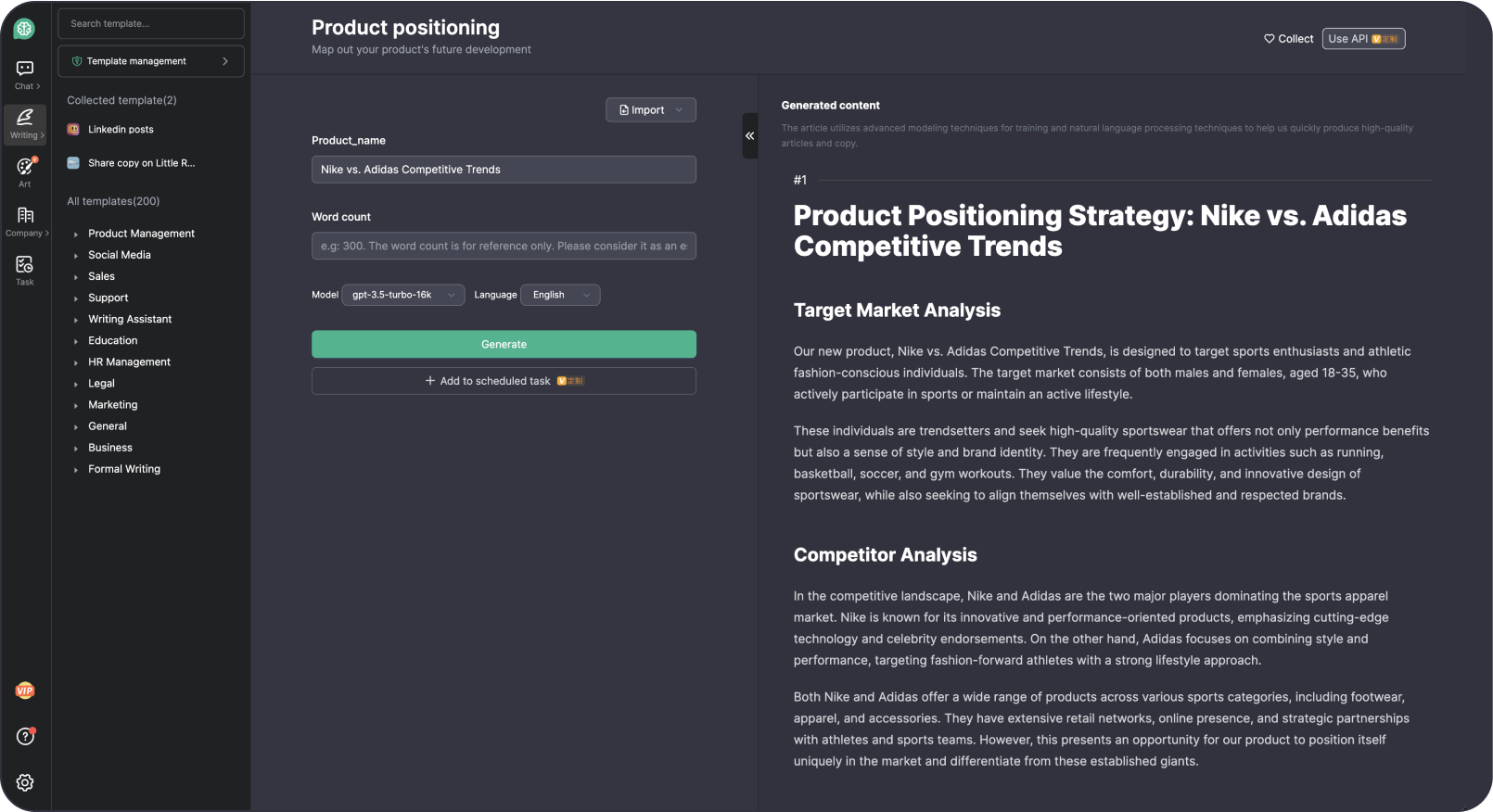Collapse the form panel with double-arrow icon
This screenshot has height=812, width=1493.
749,135
